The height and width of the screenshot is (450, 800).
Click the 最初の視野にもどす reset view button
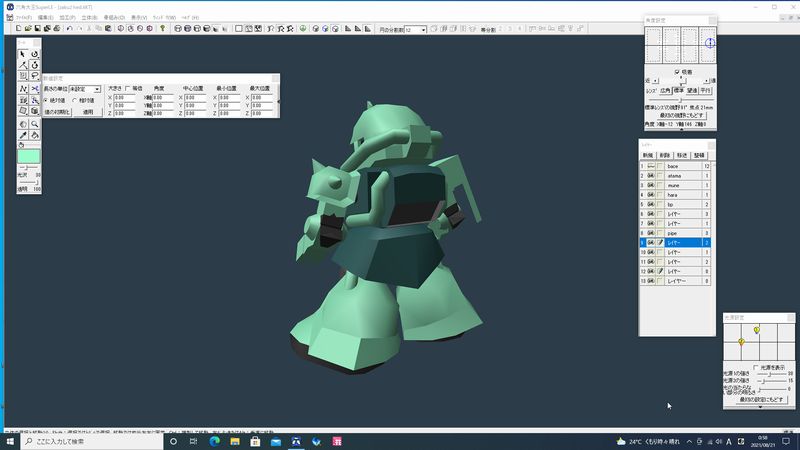[681, 115]
